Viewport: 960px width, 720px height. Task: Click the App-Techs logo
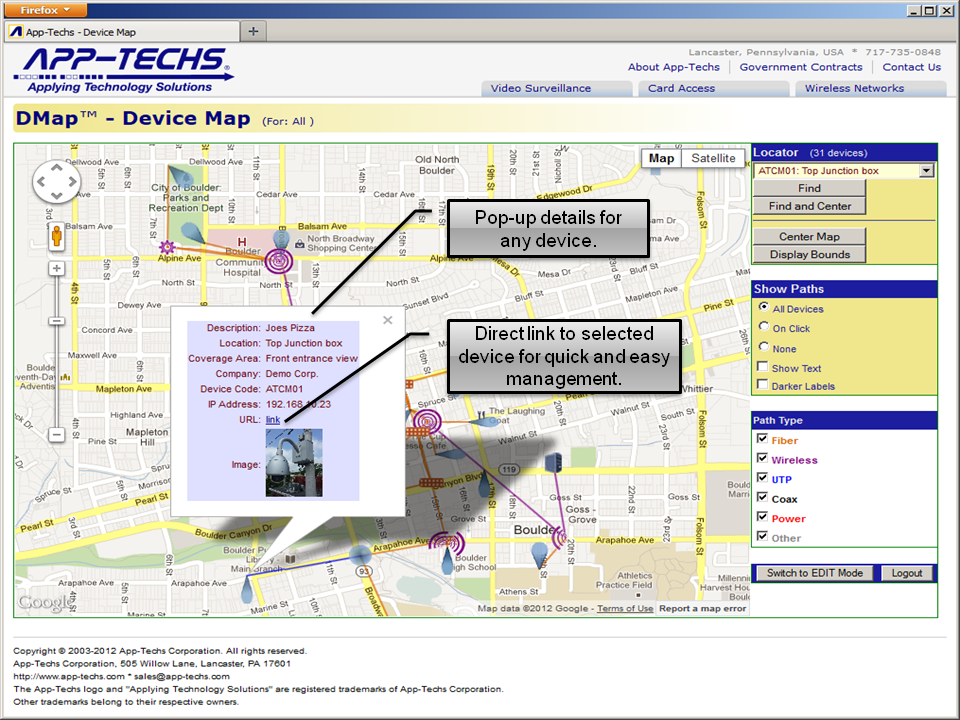pos(124,70)
